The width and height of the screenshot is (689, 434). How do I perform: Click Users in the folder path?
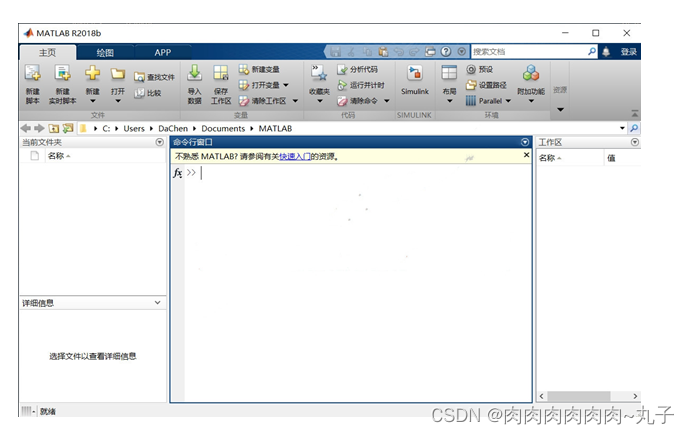pos(134,128)
